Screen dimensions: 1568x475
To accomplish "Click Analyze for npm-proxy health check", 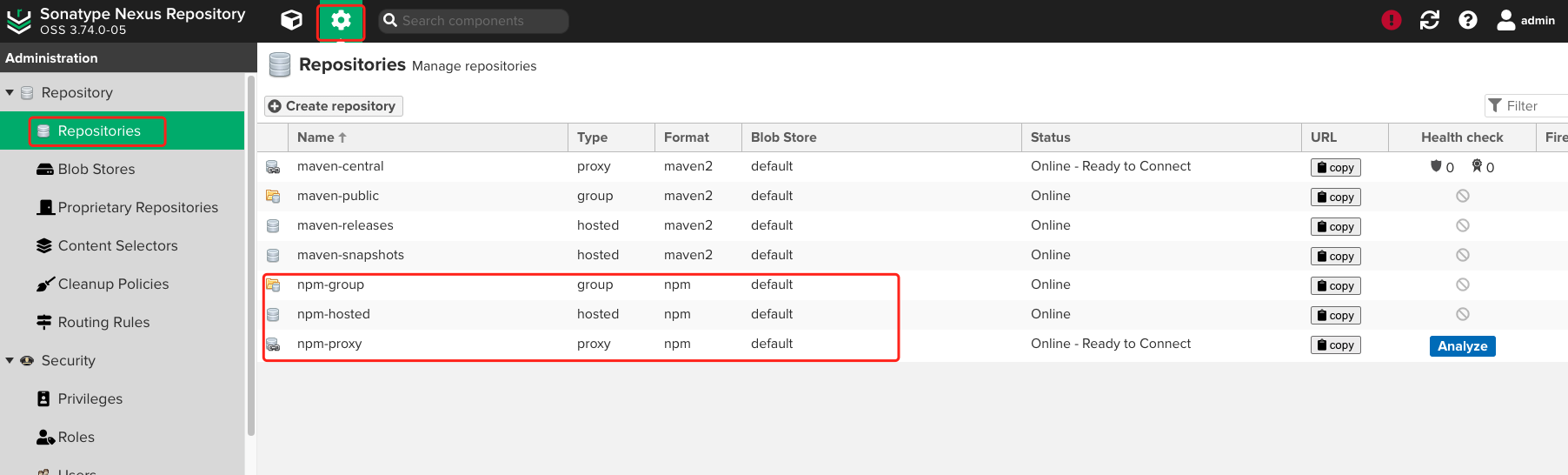I will point(1462,346).
